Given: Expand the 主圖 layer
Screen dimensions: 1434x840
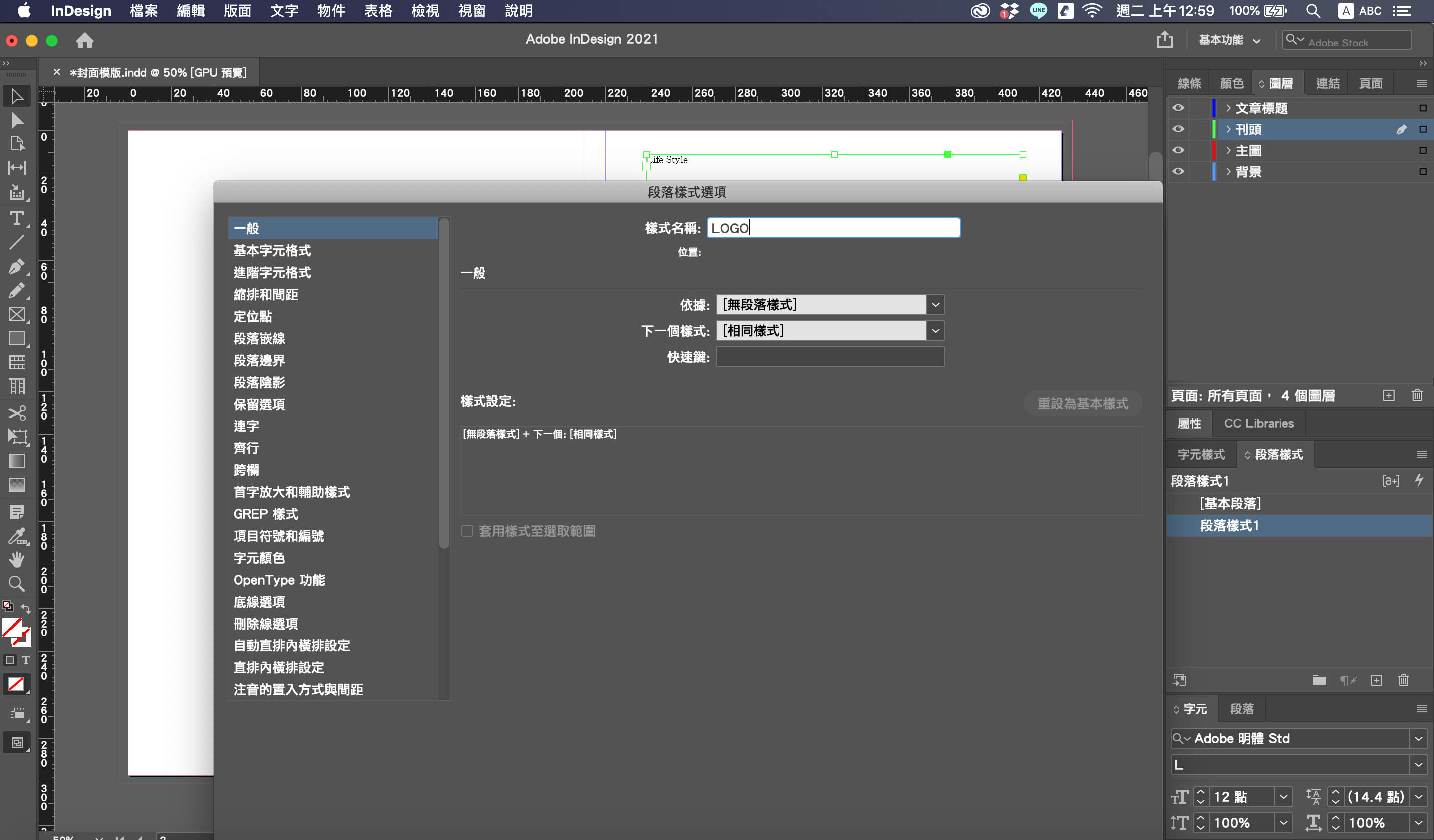Looking at the screenshot, I should 1228,150.
